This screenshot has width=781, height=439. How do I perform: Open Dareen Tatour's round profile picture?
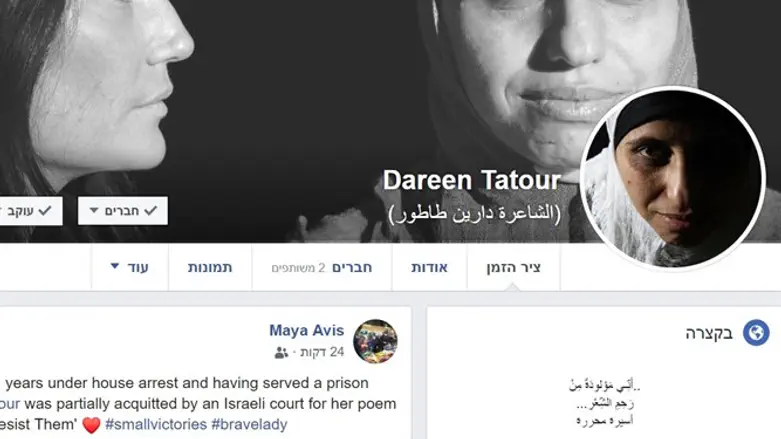(673, 178)
